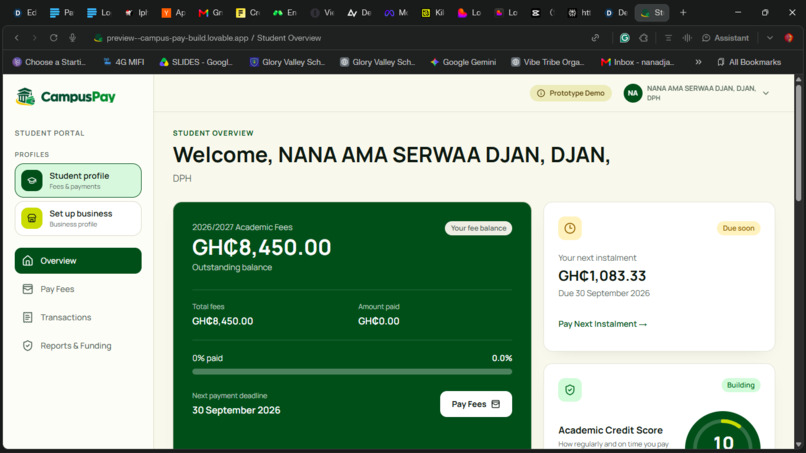Open the Google Gemini bookmark

[x=463, y=62]
